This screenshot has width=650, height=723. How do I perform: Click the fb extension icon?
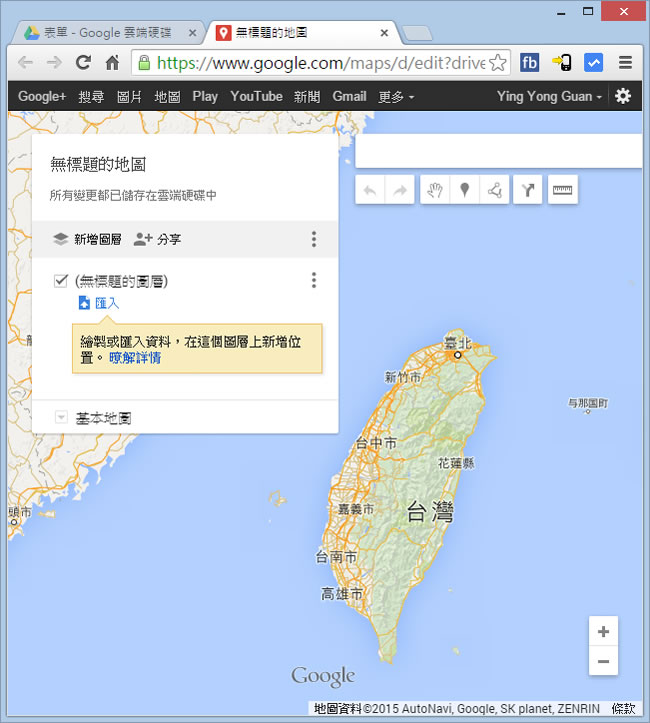click(x=529, y=62)
